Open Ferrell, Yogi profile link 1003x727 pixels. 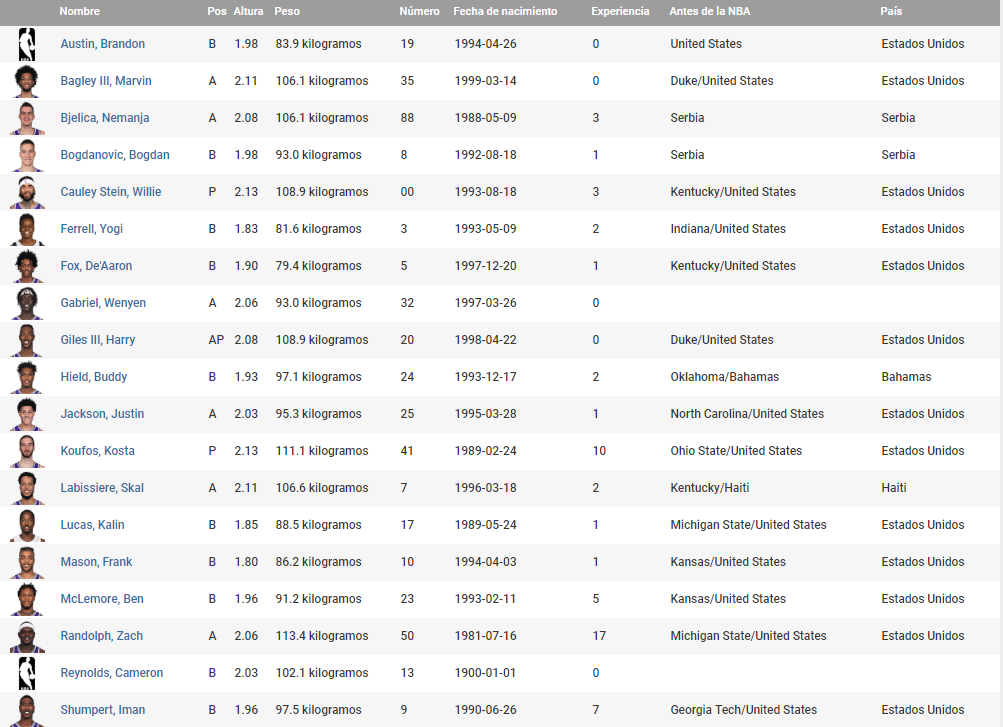point(92,229)
